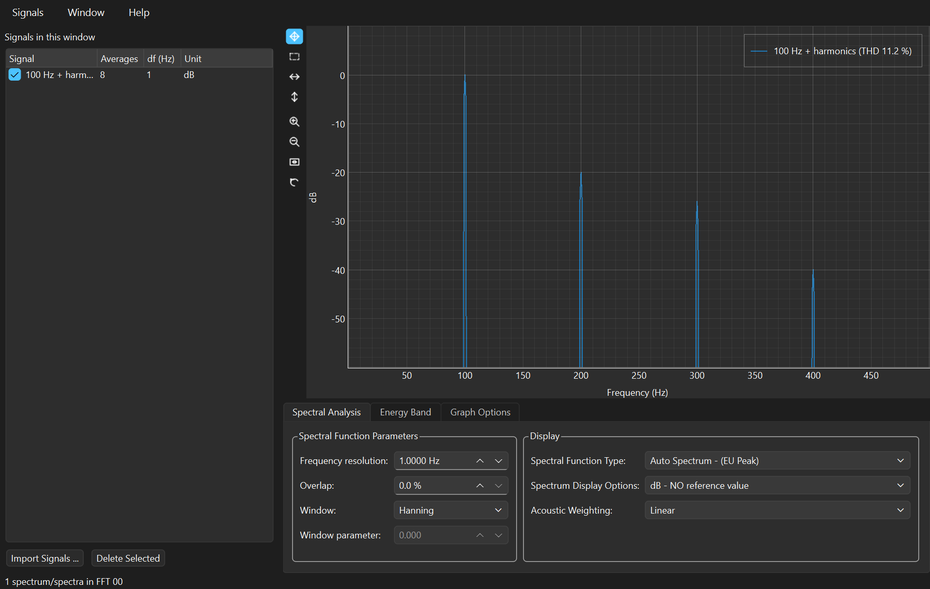Click the Import Signals ... button
930x589 pixels.
44,558
